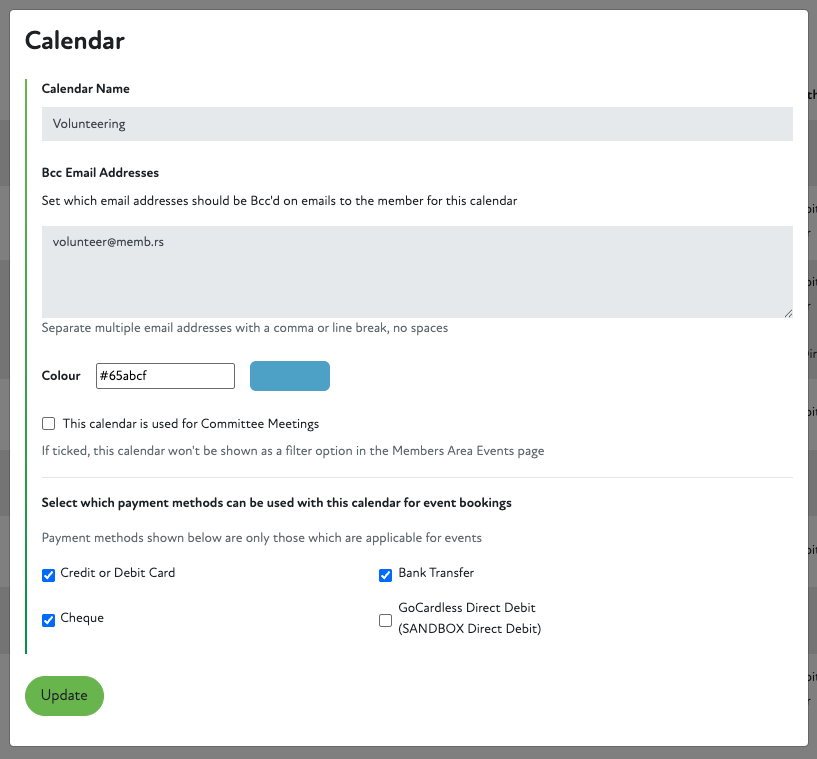Tick the Committee Meetings checkbox
The width and height of the screenshot is (817, 759).
pyautogui.click(x=49, y=424)
